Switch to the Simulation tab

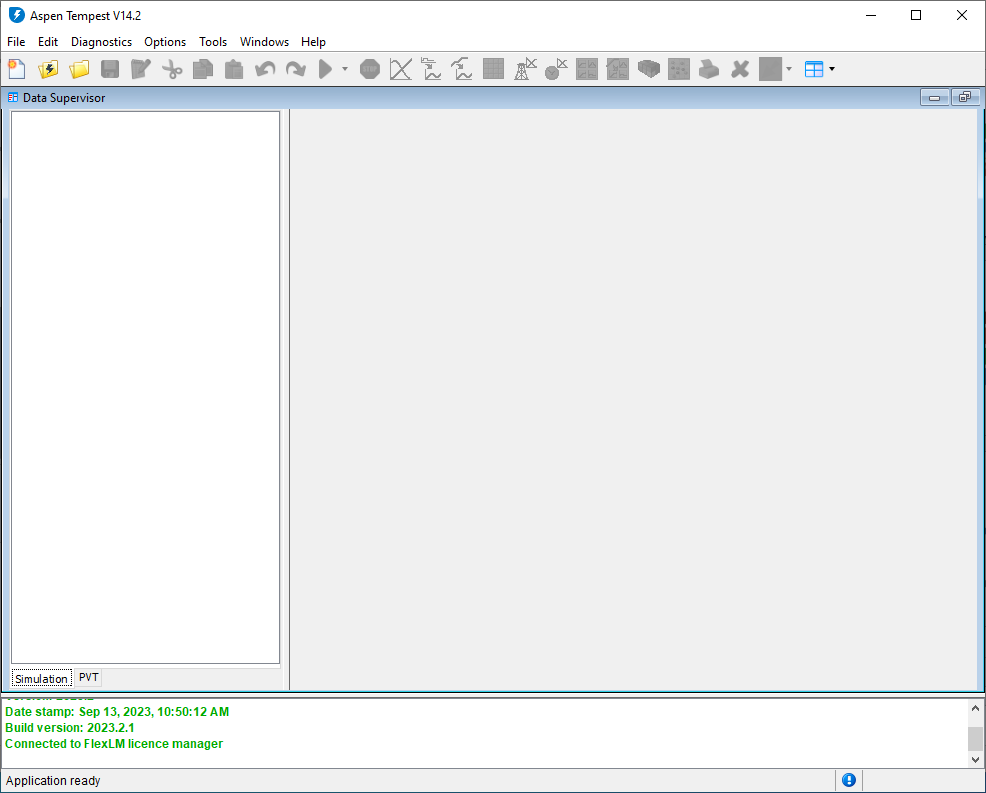(x=42, y=679)
